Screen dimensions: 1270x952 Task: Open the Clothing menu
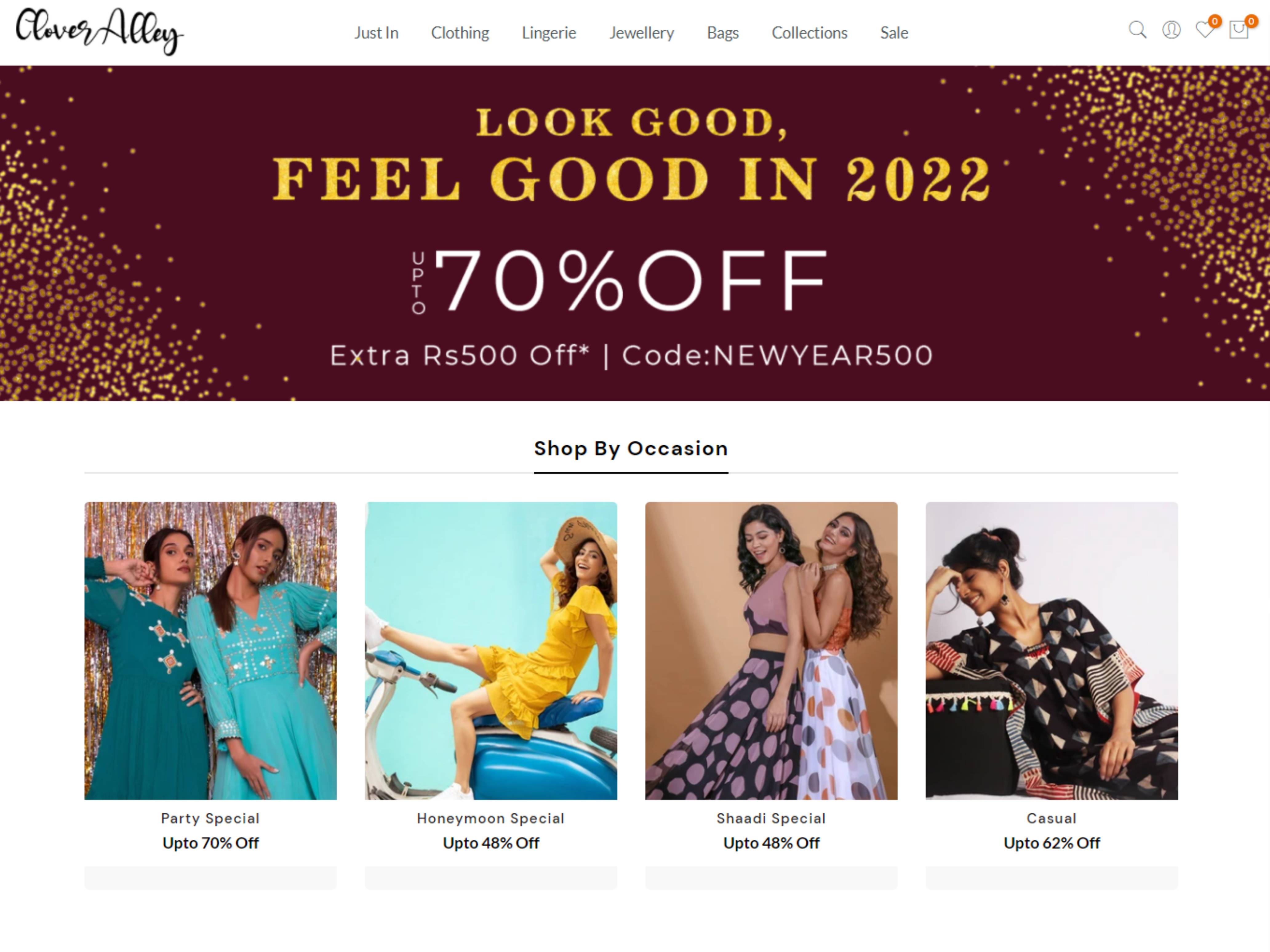(460, 33)
